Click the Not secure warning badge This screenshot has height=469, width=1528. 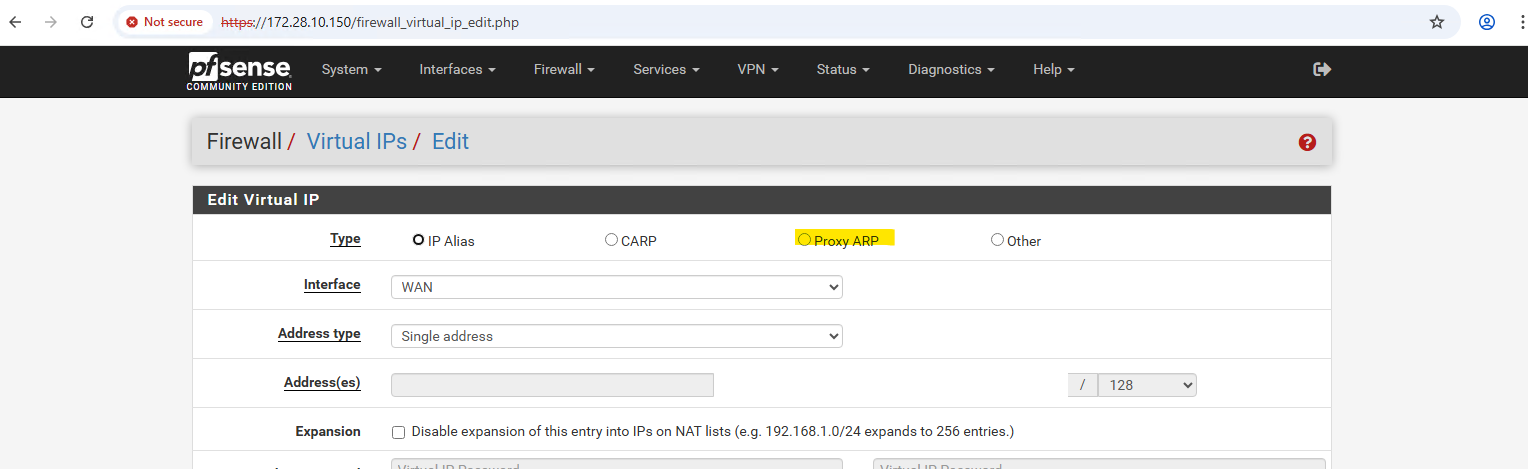tap(164, 22)
